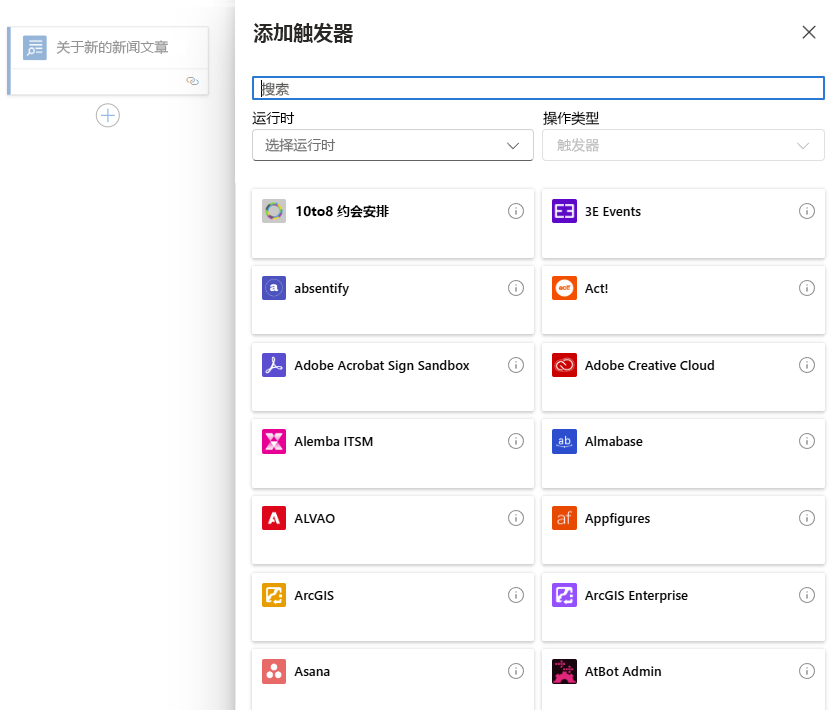Select the 关于新的新闻文章 trigger card
The image size is (840, 710).
[x=108, y=61]
